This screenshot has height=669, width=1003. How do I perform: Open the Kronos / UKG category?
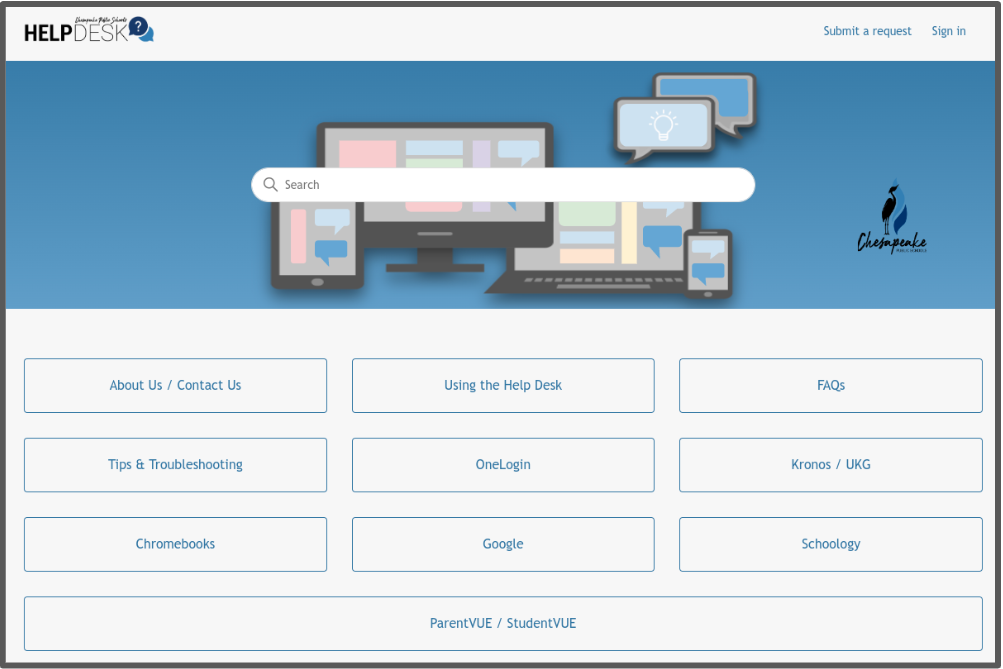coord(830,465)
